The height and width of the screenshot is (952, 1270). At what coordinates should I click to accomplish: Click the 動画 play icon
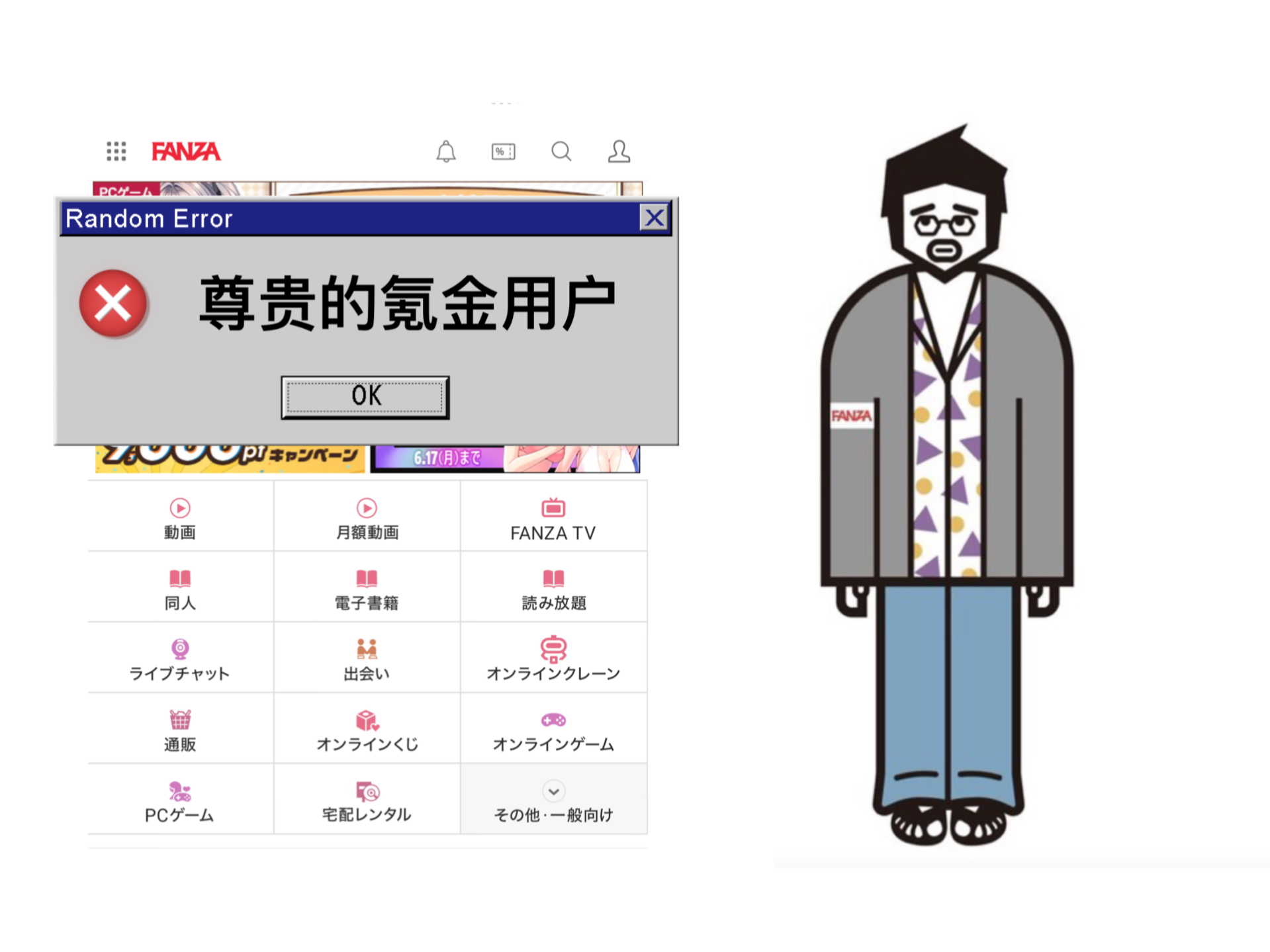pos(180,508)
